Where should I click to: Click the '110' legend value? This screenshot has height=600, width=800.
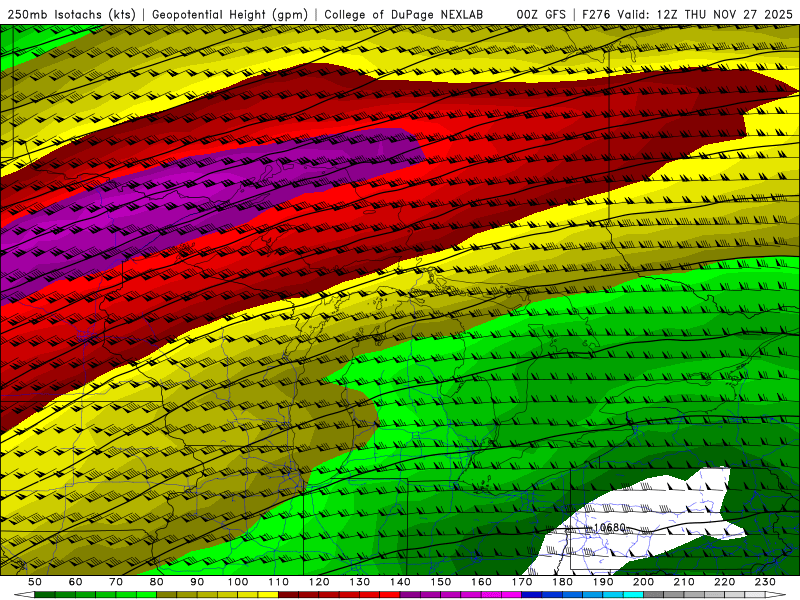279,582
